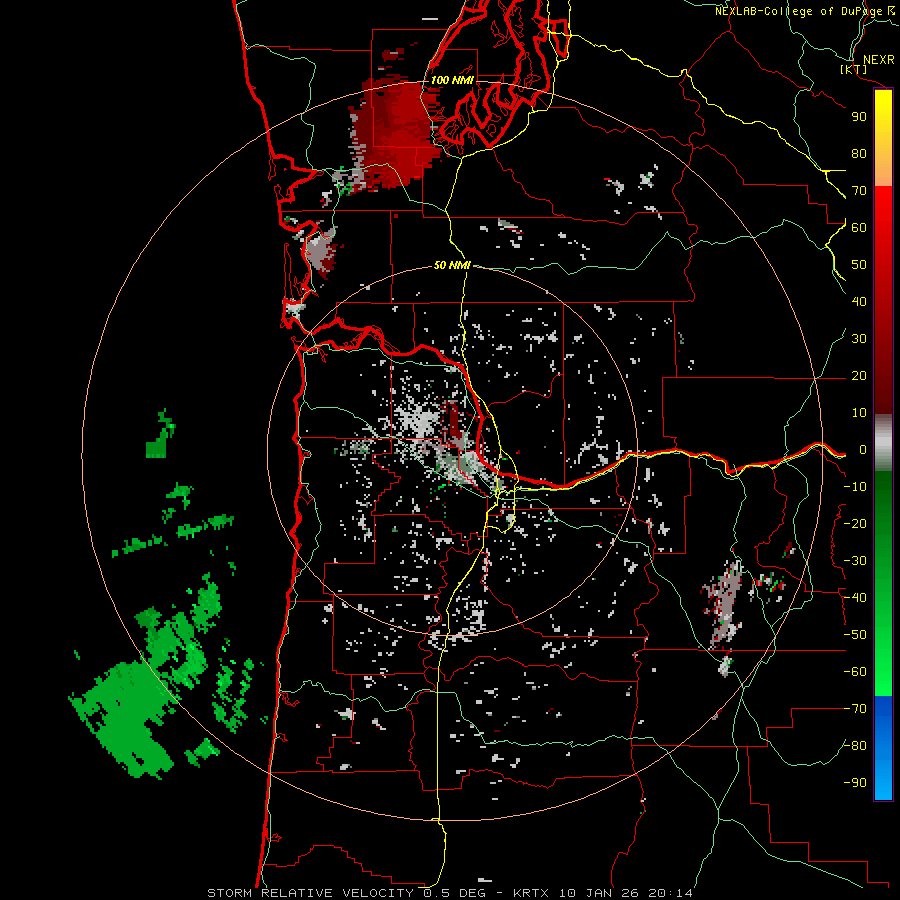Click the 70 value on the velocity scale
Screen dimensions: 900x900
pyautogui.click(x=859, y=191)
